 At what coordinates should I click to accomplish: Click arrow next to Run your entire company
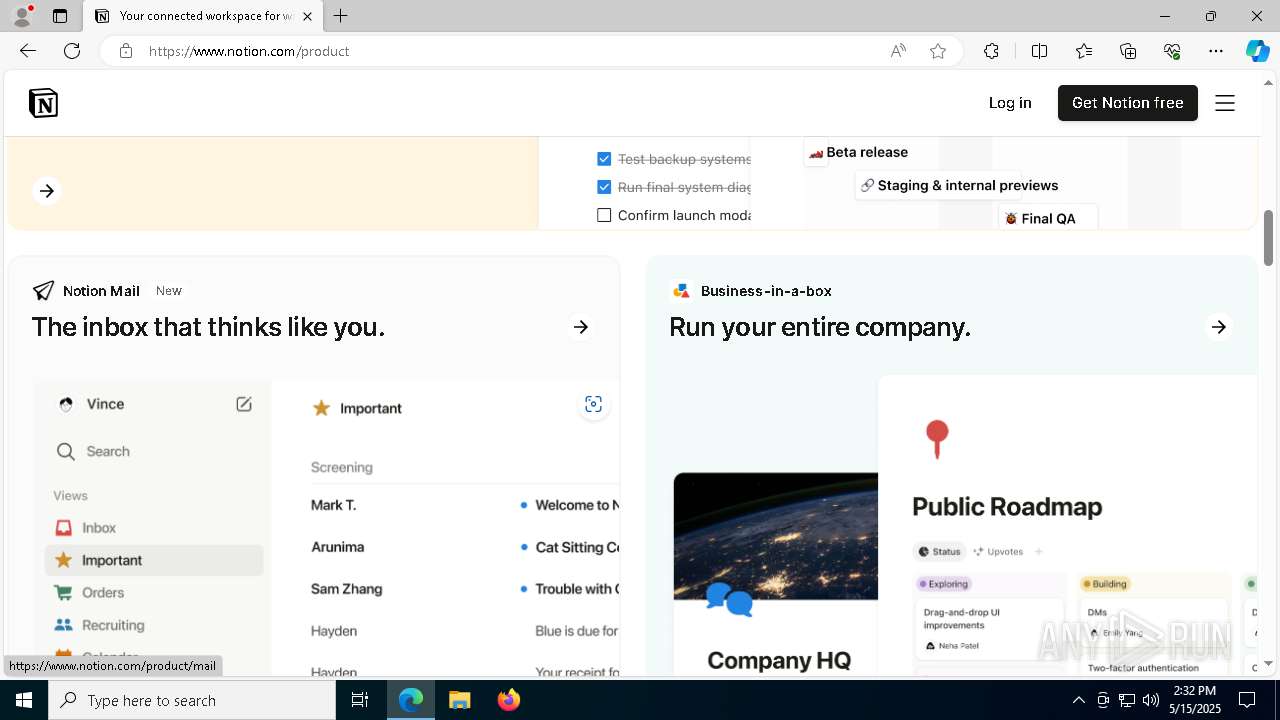[1218, 327]
